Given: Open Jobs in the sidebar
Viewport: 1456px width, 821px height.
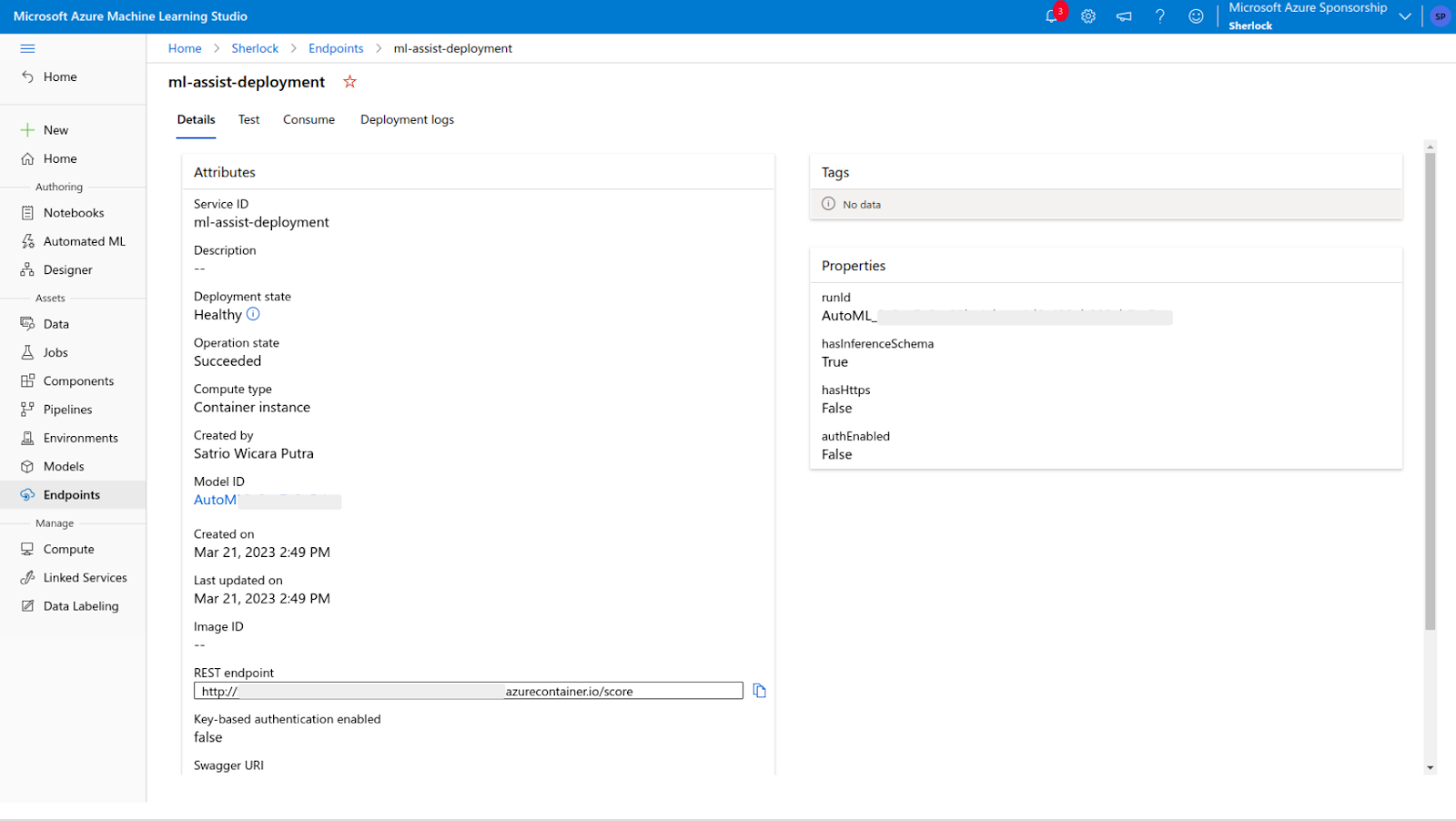Looking at the screenshot, I should [x=56, y=352].
